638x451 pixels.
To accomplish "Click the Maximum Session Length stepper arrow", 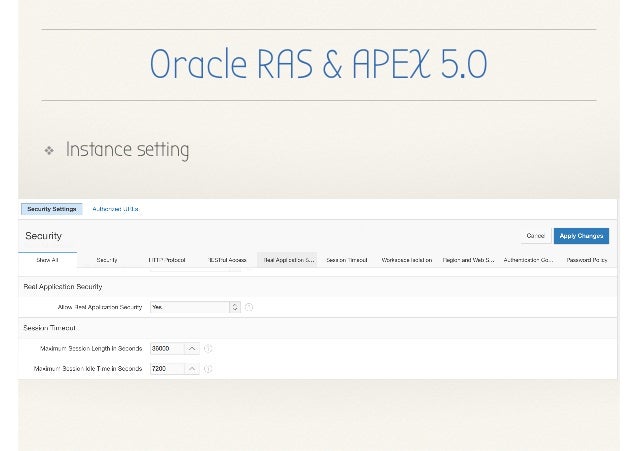I will point(192,349).
